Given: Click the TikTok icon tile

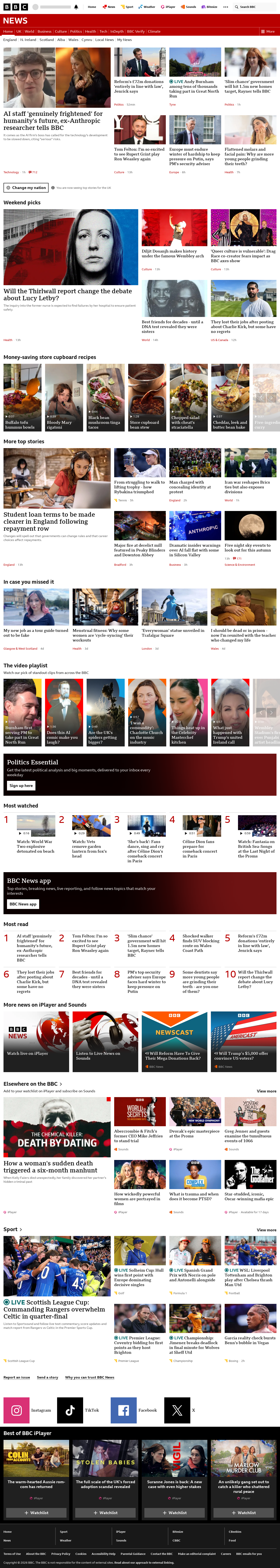Looking at the screenshot, I should pos(70,1410).
